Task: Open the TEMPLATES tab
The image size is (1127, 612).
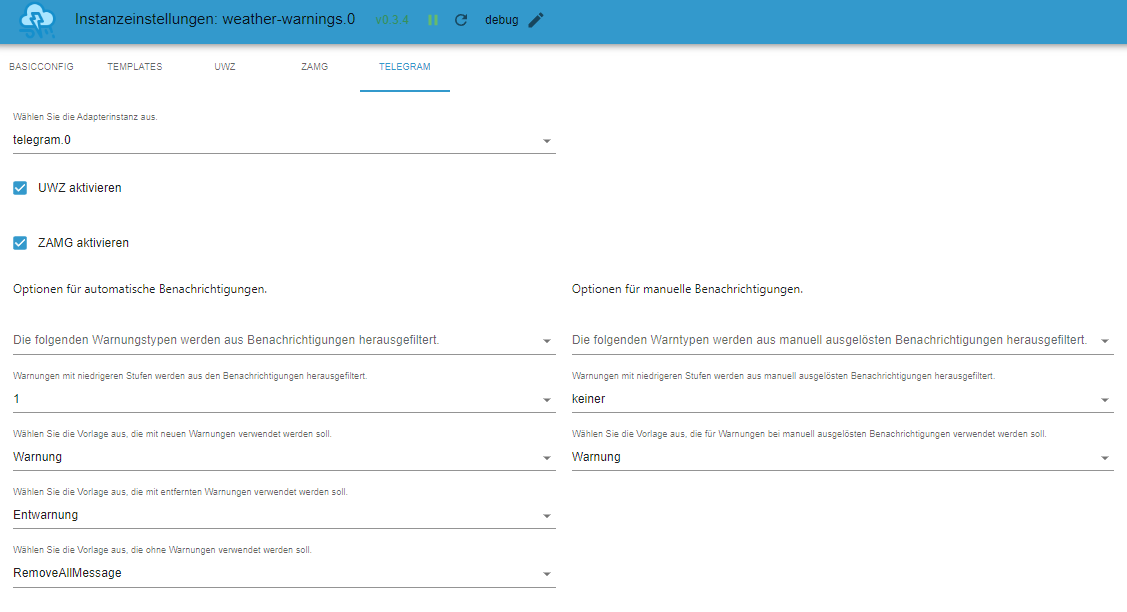Action: tap(134, 67)
